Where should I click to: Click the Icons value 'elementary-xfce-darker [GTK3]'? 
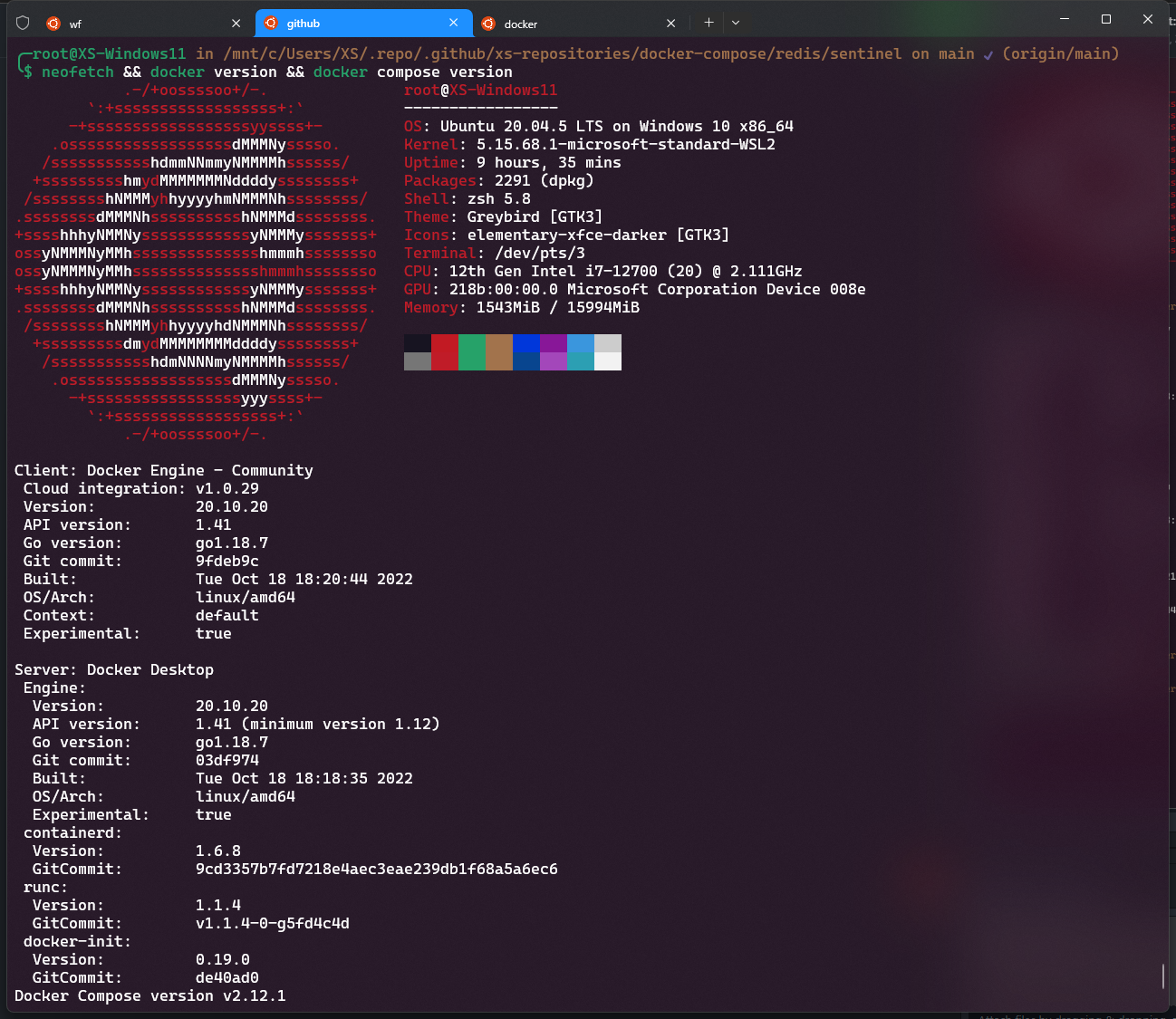599,236
